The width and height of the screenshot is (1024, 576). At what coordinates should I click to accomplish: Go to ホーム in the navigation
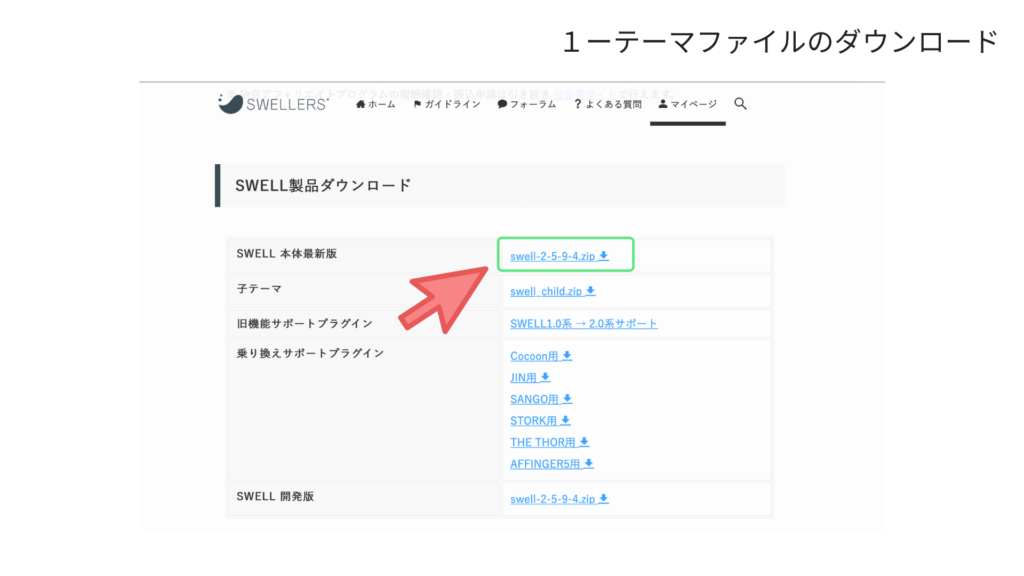coord(376,104)
